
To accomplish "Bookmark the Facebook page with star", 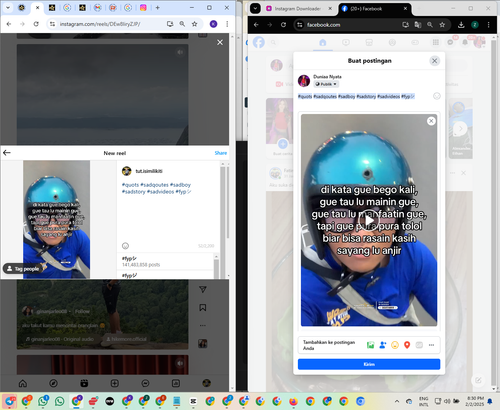I will (x=442, y=25).
